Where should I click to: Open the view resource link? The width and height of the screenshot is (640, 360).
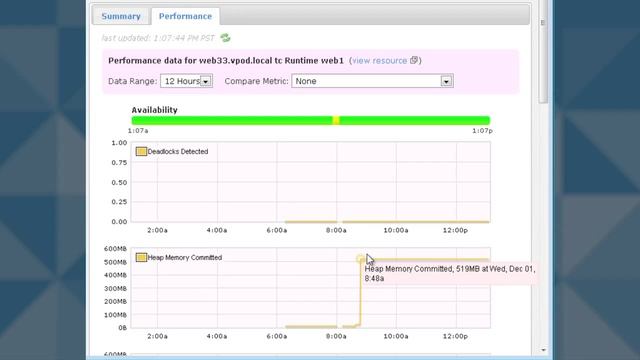(380, 60)
